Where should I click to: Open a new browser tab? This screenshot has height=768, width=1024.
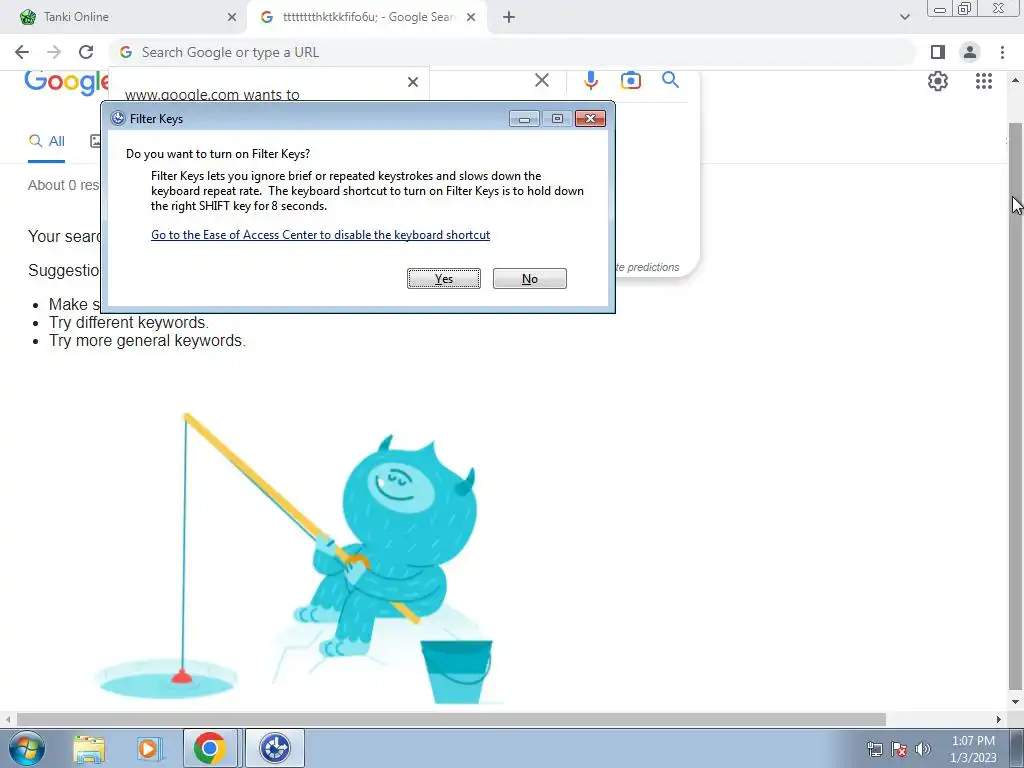point(509,17)
